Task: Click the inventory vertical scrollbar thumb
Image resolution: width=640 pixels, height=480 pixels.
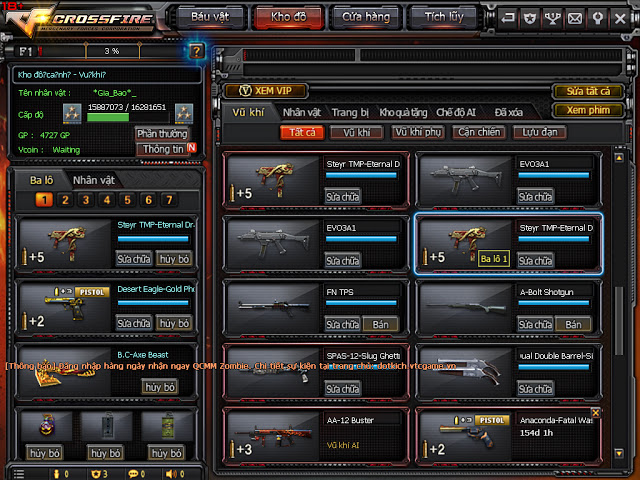Action: click(619, 321)
